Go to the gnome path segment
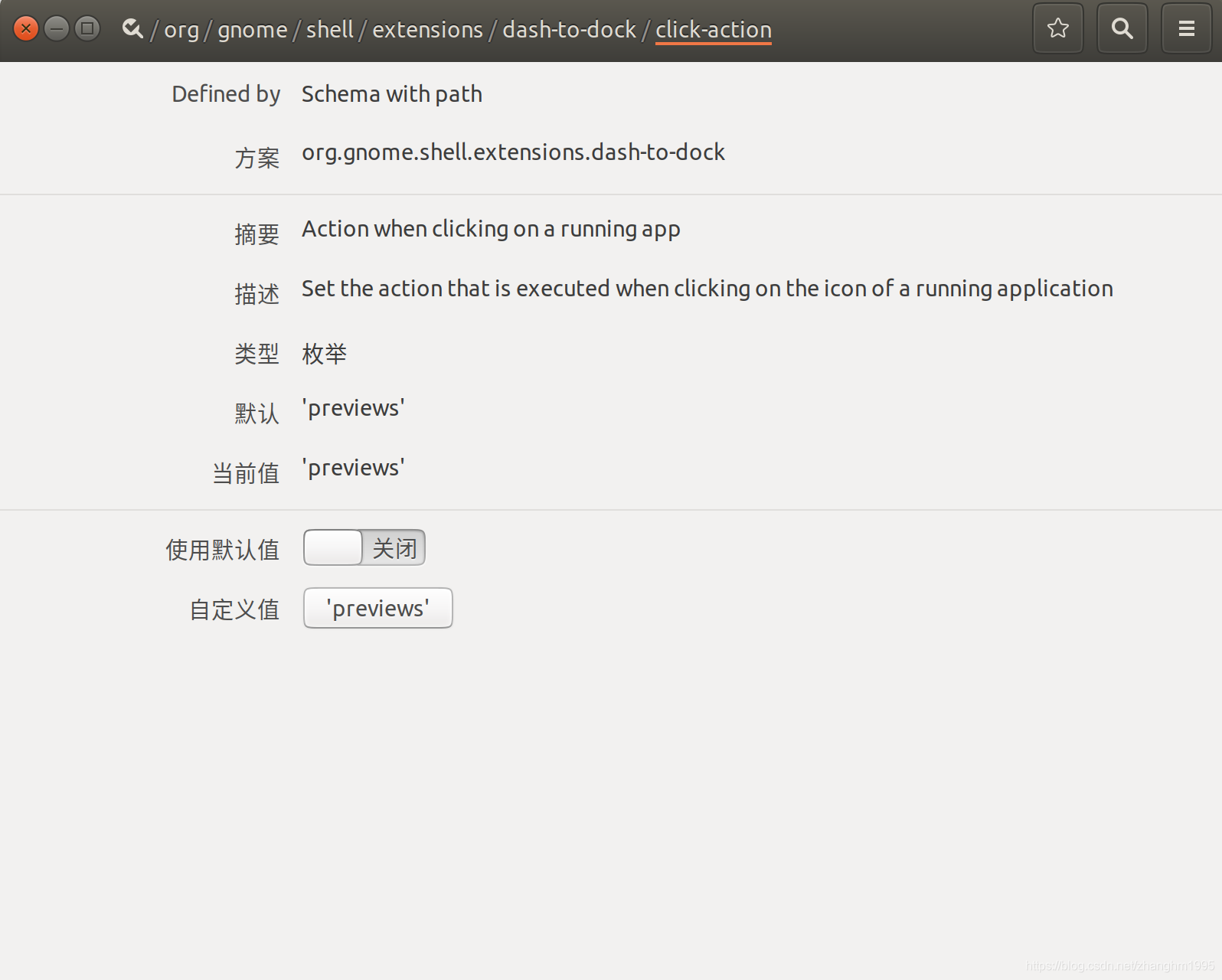The width and height of the screenshot is (1222, 980). (x=253, y=29)
